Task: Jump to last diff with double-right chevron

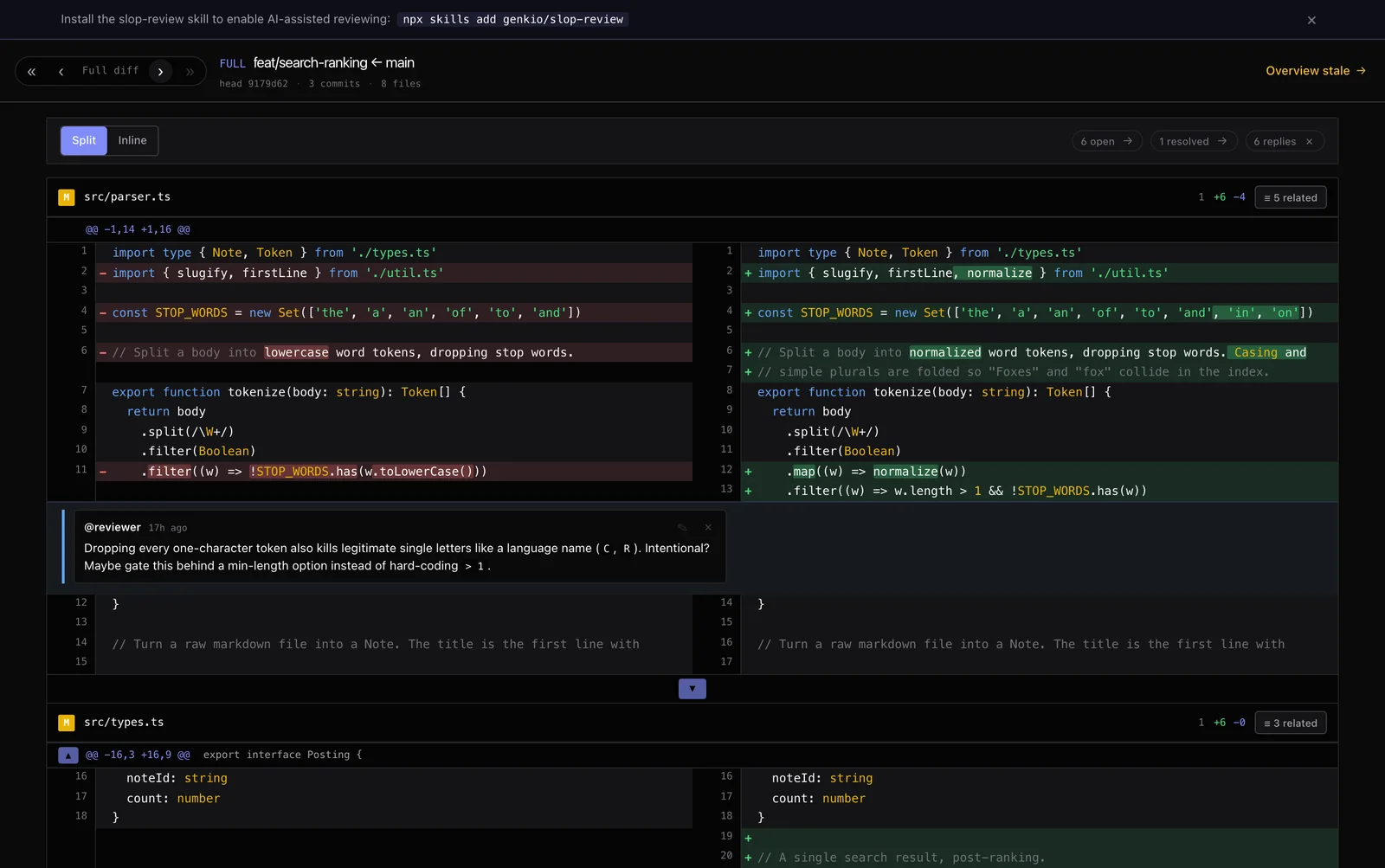Action: coord(190,71)
